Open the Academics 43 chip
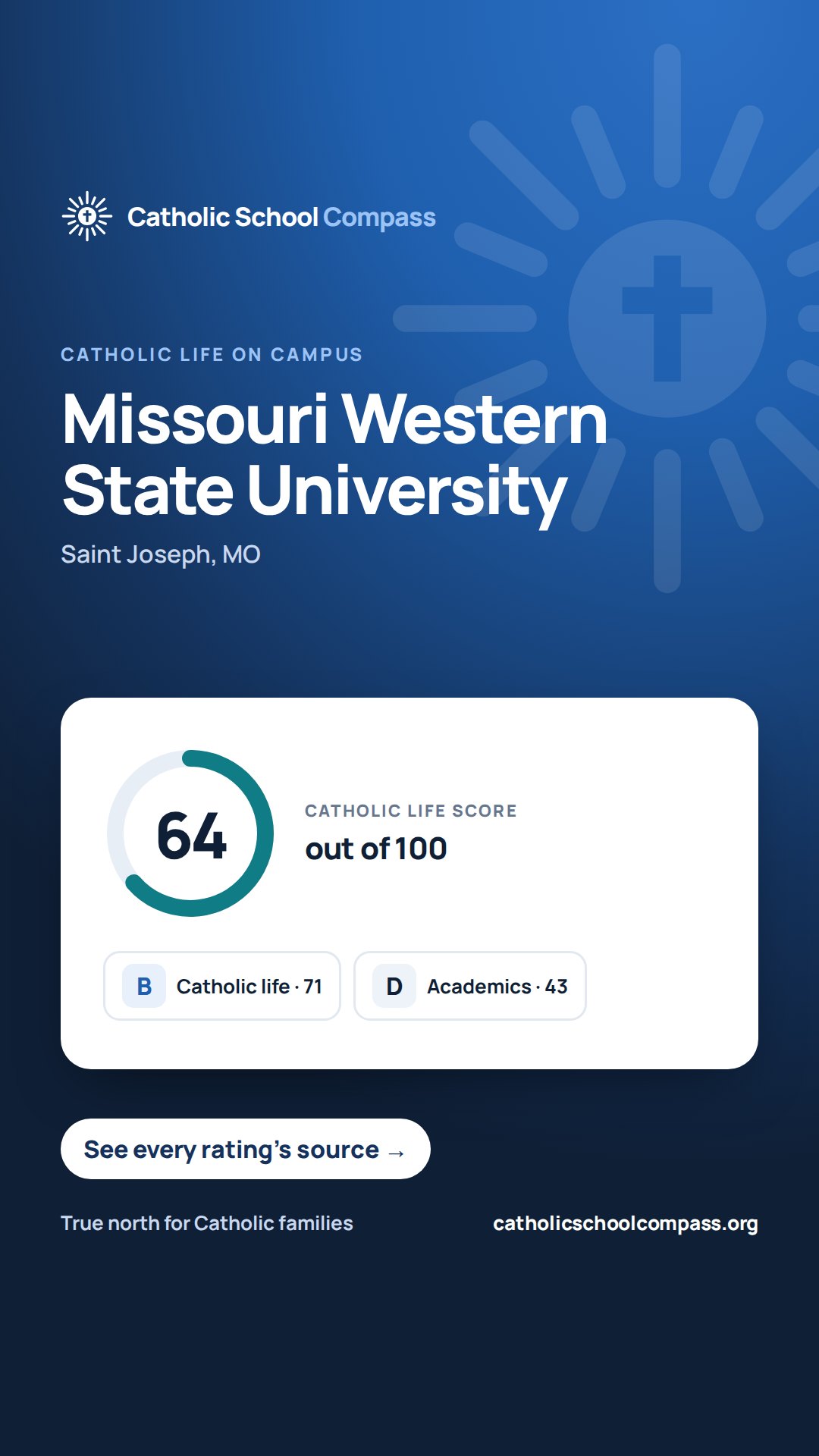Image resolution: width=819 pixels, height=1456 pixels. [470, 986]
